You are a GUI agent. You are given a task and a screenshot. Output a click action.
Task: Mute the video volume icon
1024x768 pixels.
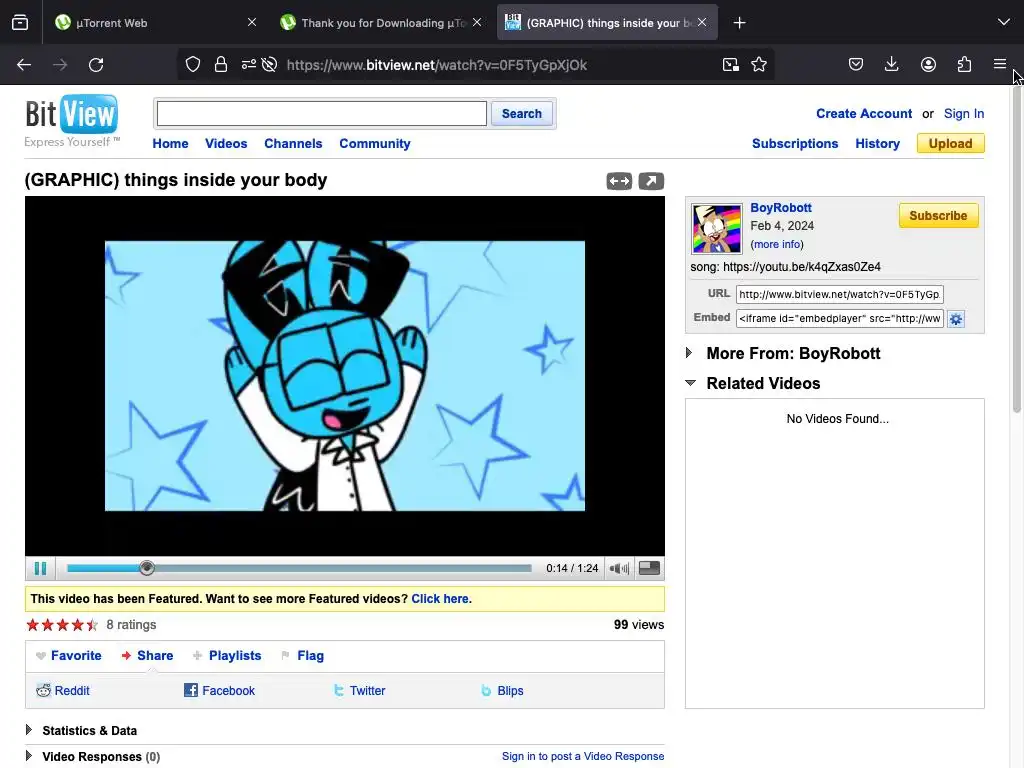[619, 568]
